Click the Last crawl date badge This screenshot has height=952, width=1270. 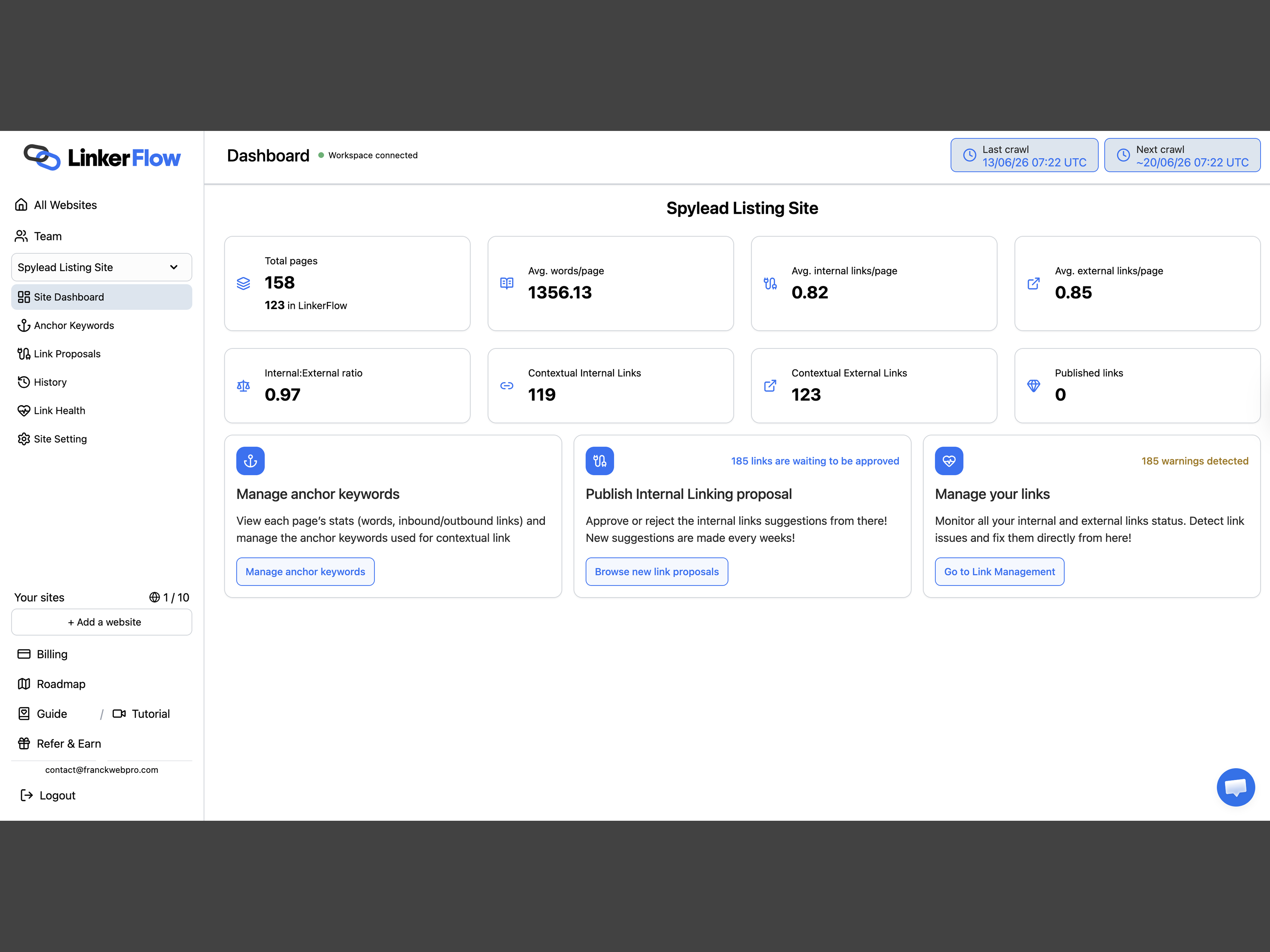1024,155
